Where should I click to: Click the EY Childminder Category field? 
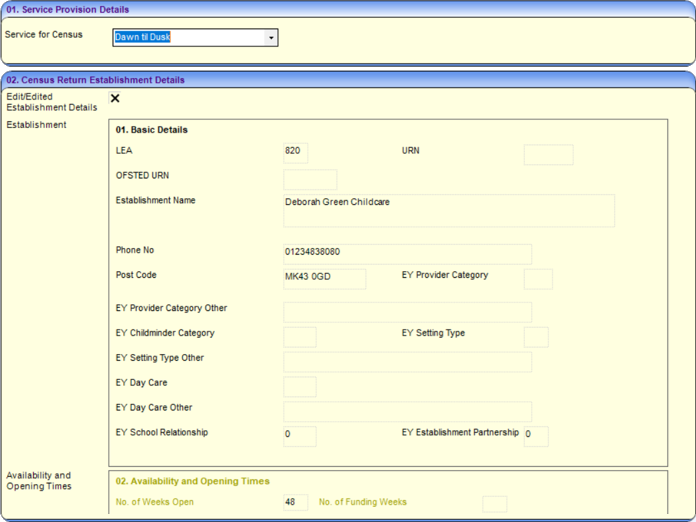click(300, 337)
